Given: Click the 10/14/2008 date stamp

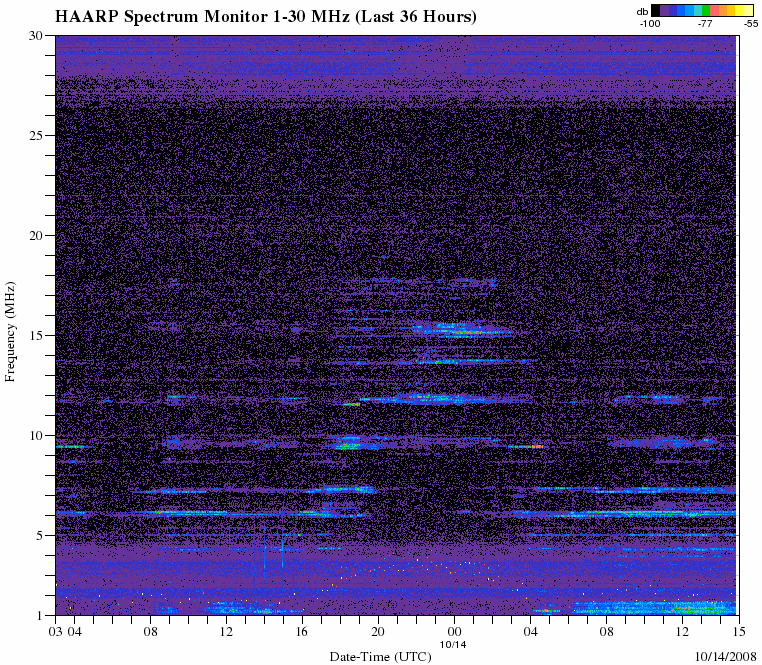Looking at the screenshot, I should pyautogui.click(x=723, y=656).
